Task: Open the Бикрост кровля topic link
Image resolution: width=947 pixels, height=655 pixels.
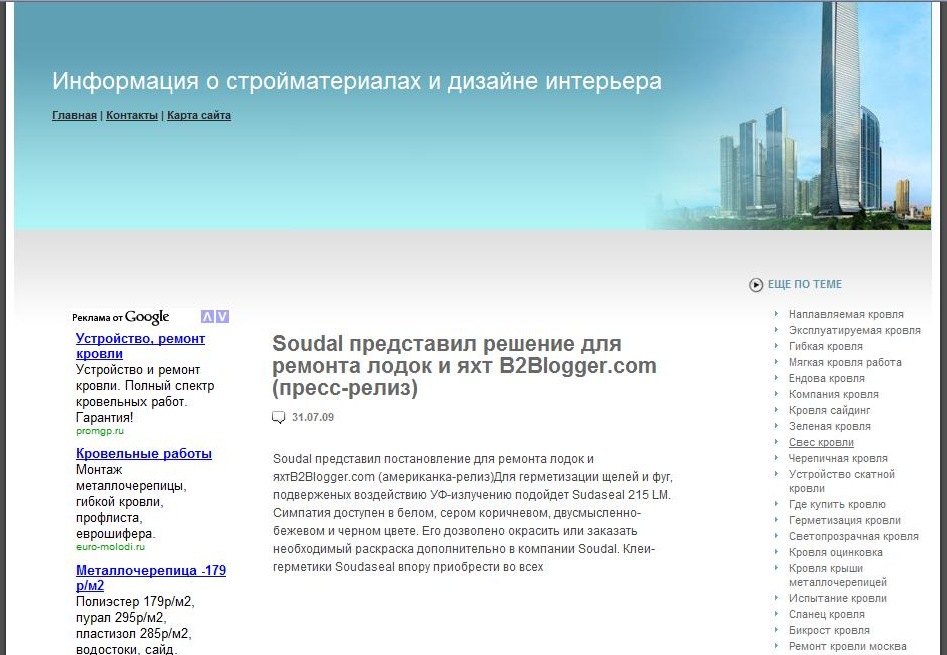Action: [829, 630]
